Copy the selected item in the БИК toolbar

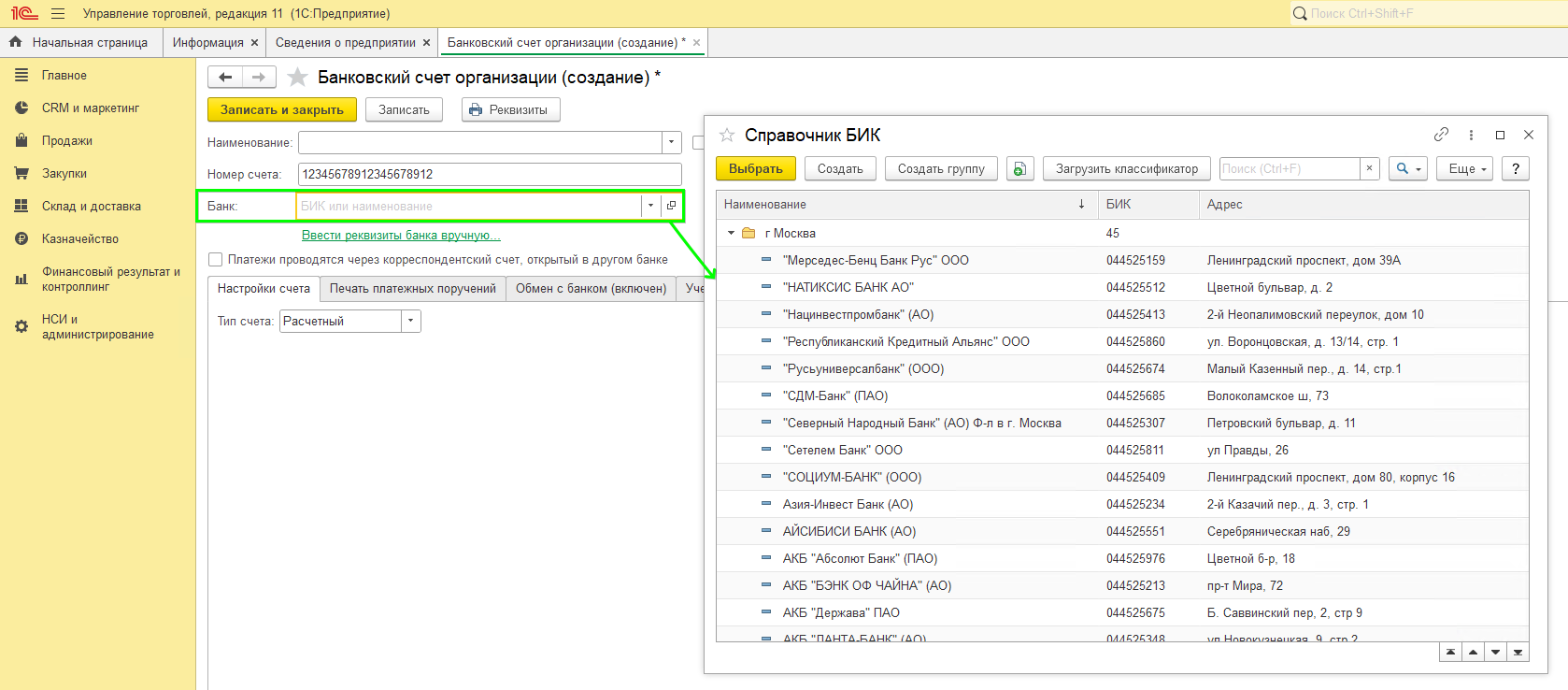tap(1019, 168)
